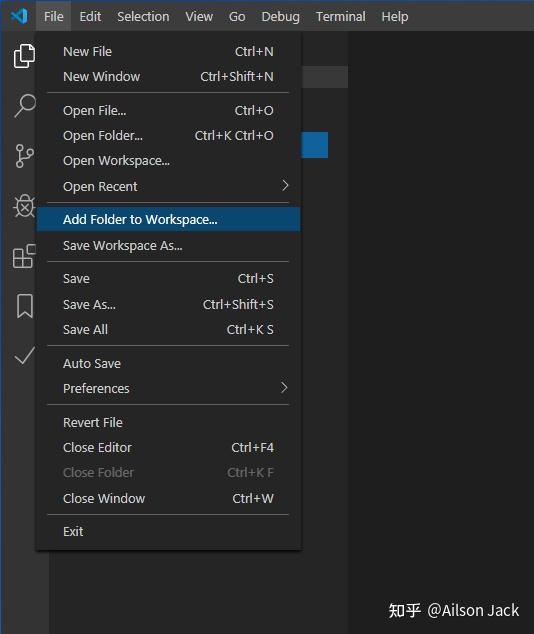534x634 pixels.
Task: Choose Add Folder to Workspace
Action: (169, 219)
